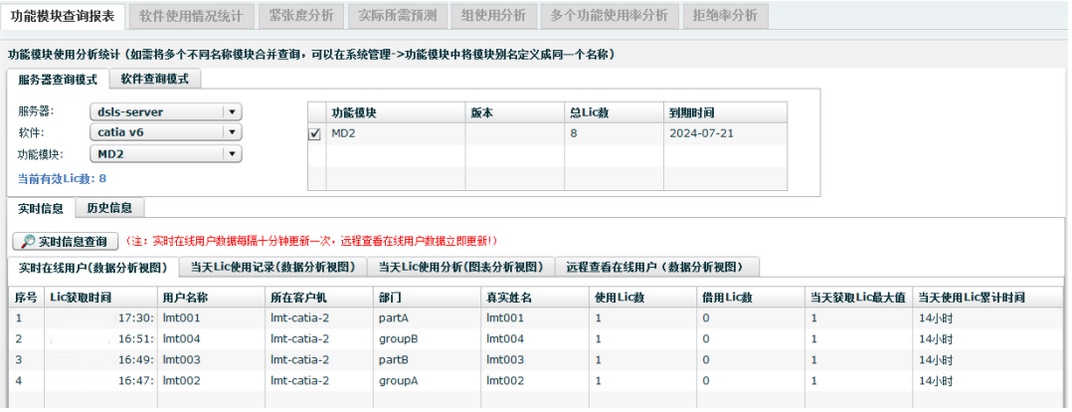This screenshot has height=412, width=1072.
Task: Open the 服务器 dsls-server dropdown
Action: [231, 112]
